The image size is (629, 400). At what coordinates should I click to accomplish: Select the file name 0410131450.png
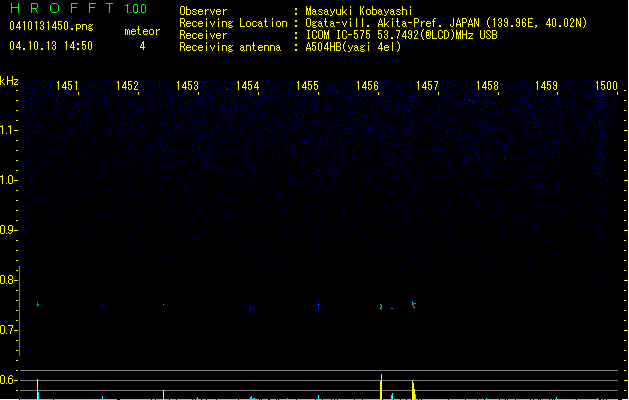[51, 26]
